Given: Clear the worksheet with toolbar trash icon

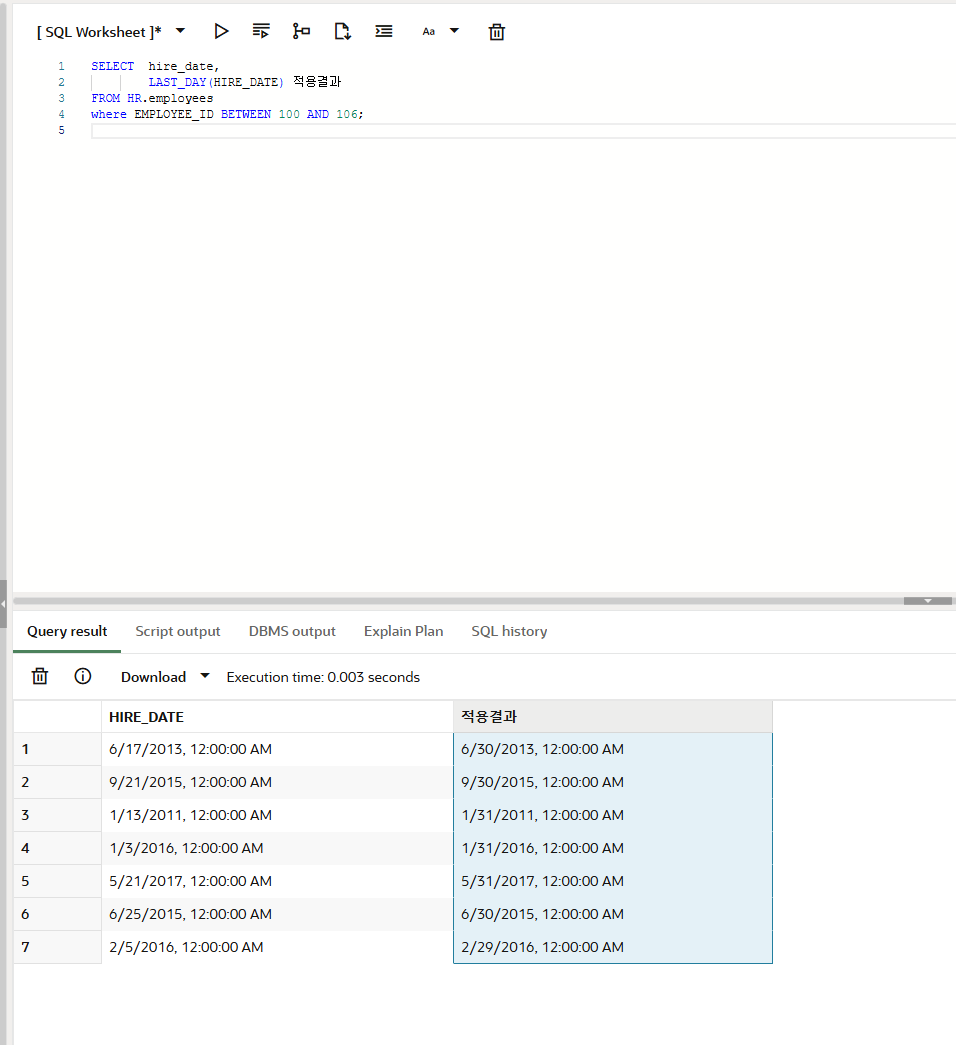Looking at the screenshot, I should (x=497, y=31).
